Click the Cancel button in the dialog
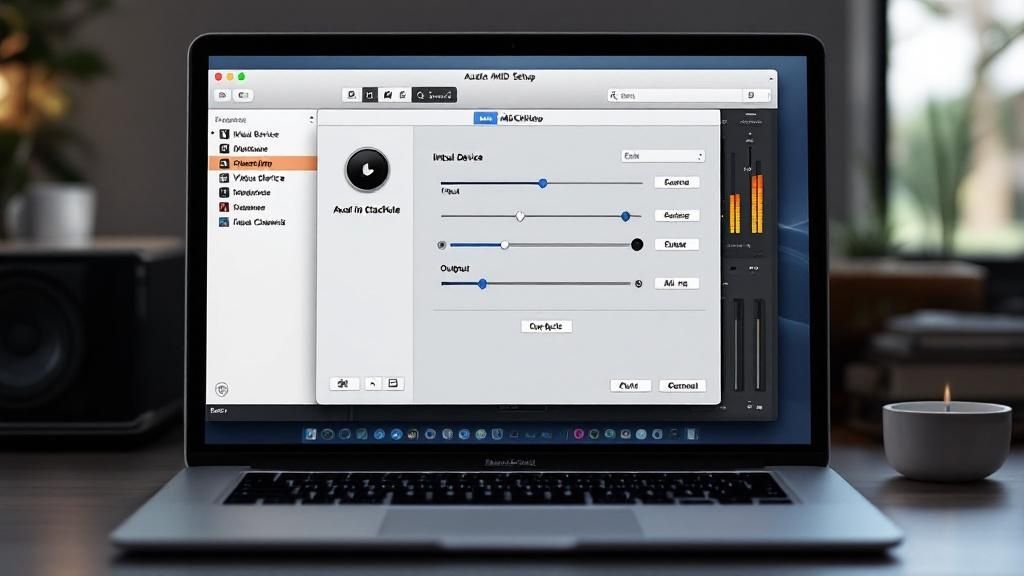 (x=682, y=386)
